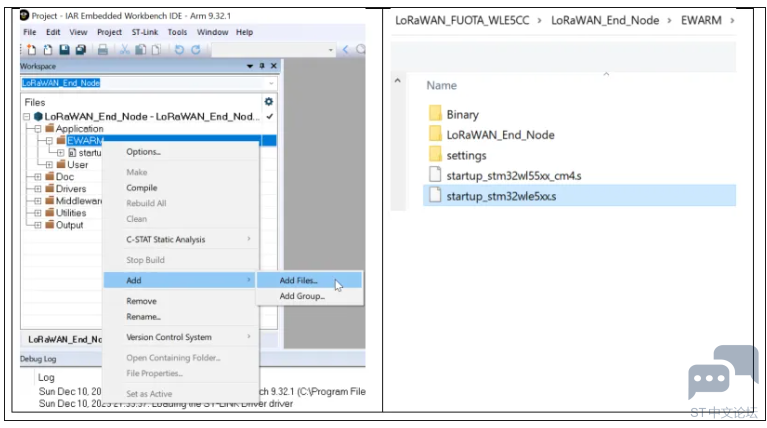Click the Name column header in Explorer

(x=442, y=86)
